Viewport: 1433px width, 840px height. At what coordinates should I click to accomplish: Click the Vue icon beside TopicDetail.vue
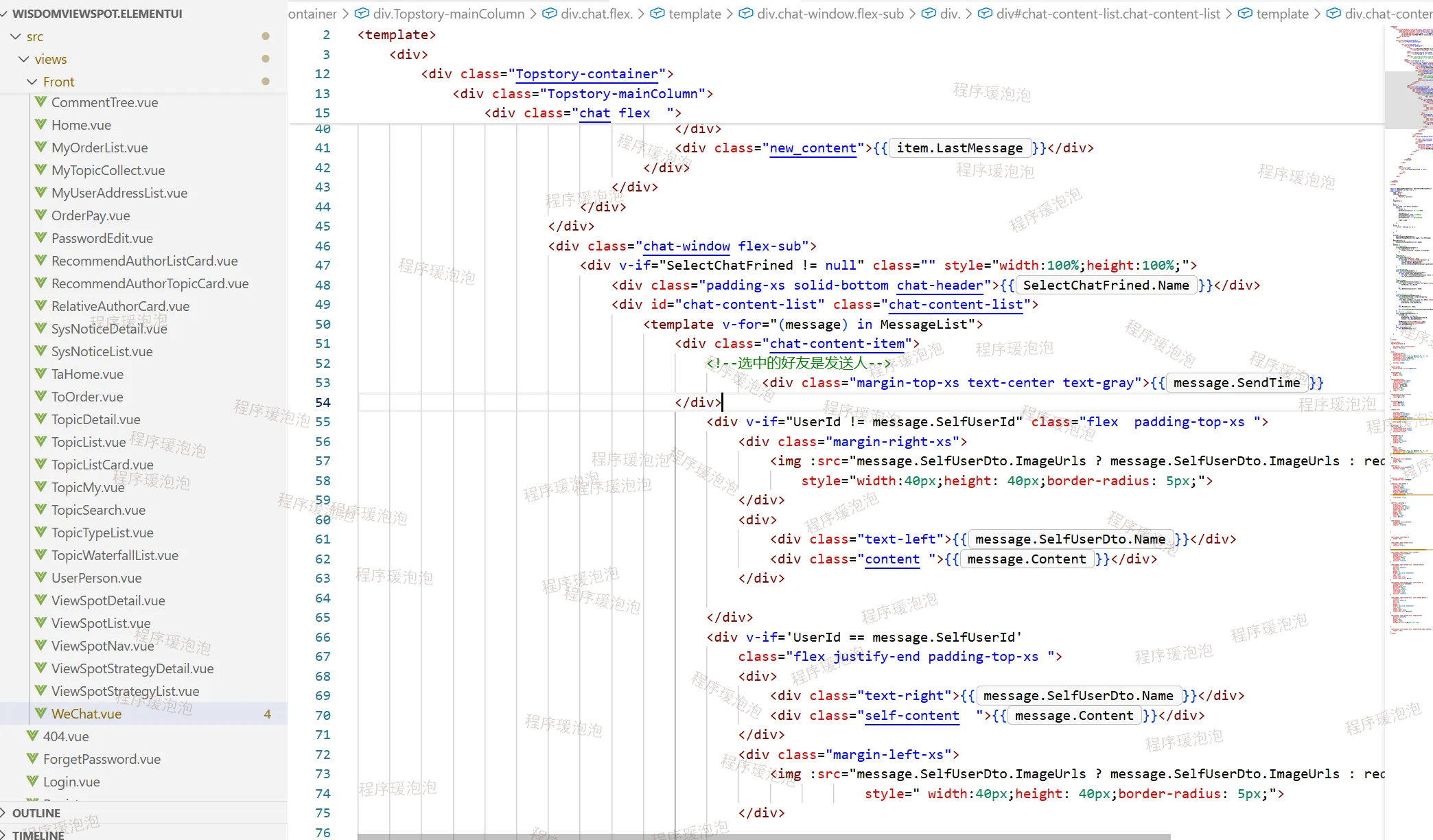tap(41, 419)
